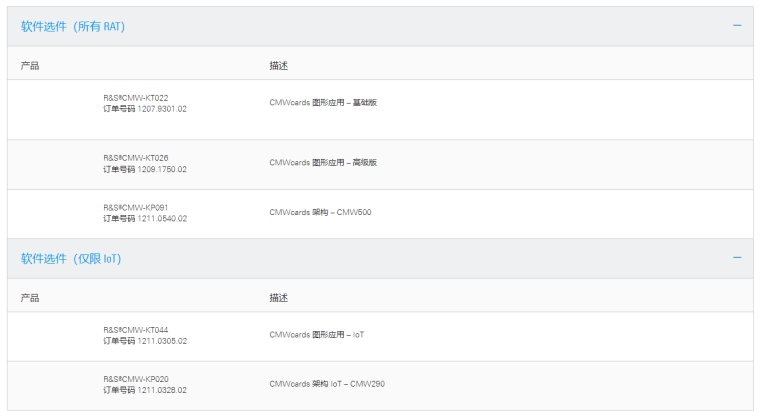Click the 软件选件 (仅限 IoT) section title

pos(70,258)
